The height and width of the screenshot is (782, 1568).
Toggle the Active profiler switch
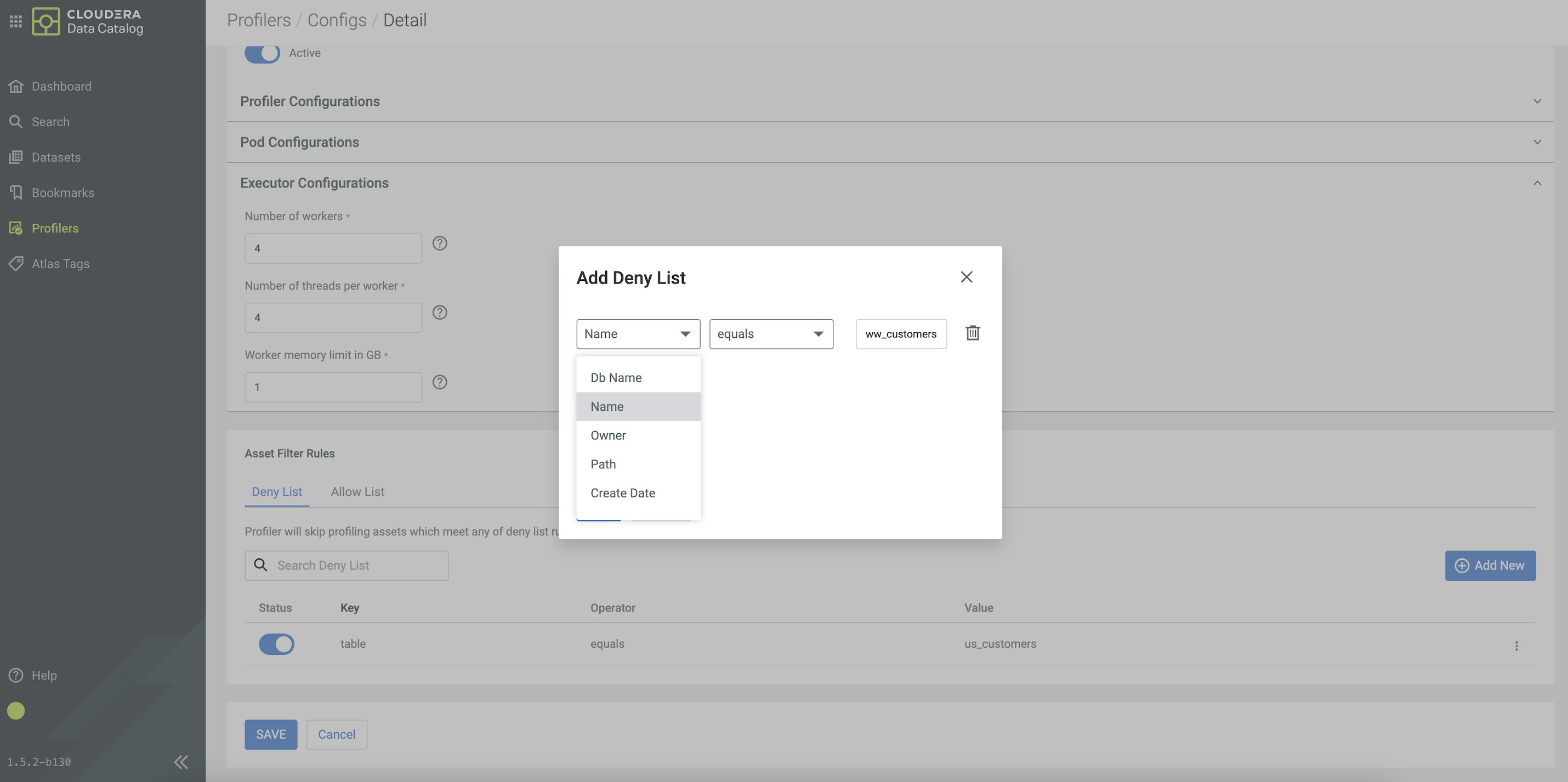point(263,53)
